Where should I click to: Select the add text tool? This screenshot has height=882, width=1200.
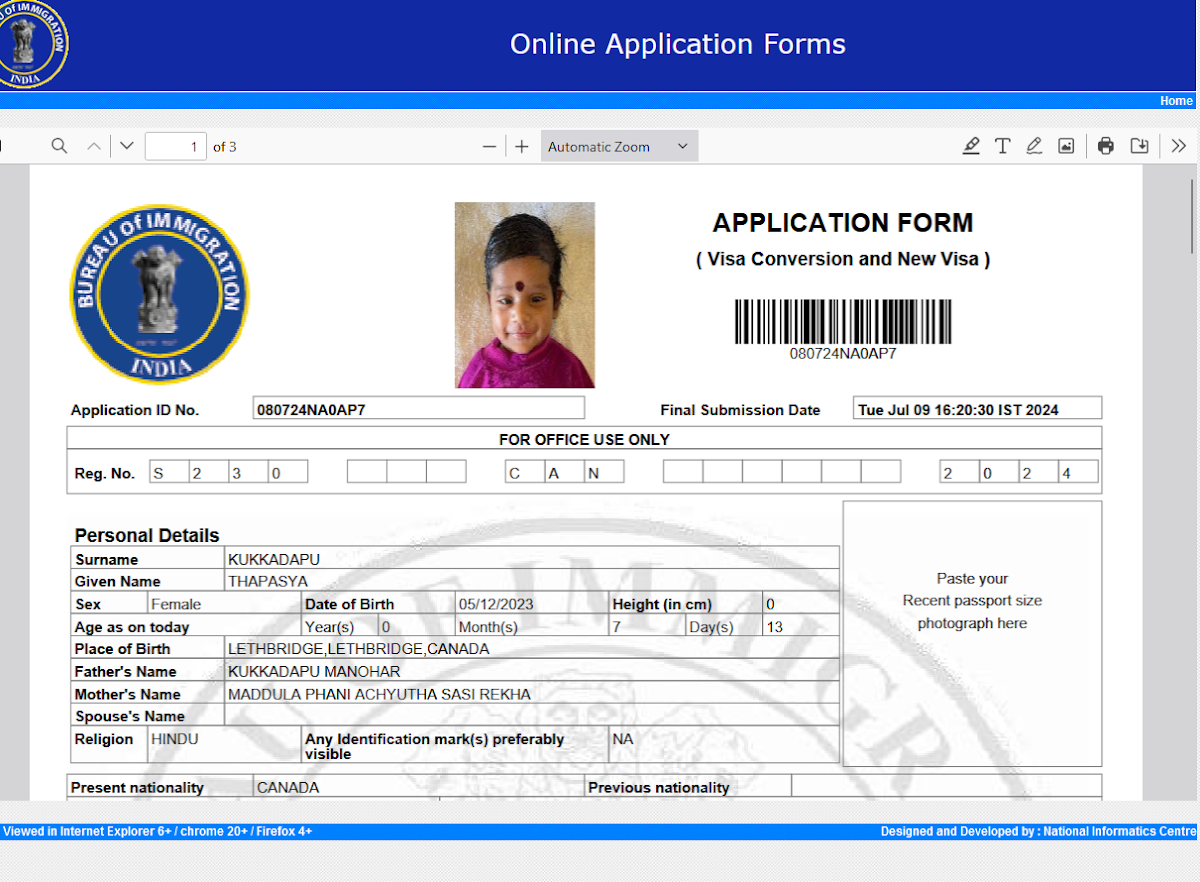coord(1002,146)
